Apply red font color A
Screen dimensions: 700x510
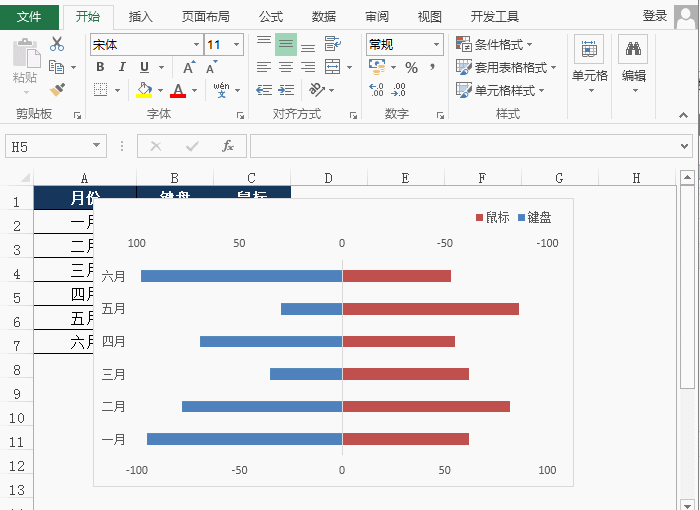tap(178, 90)
